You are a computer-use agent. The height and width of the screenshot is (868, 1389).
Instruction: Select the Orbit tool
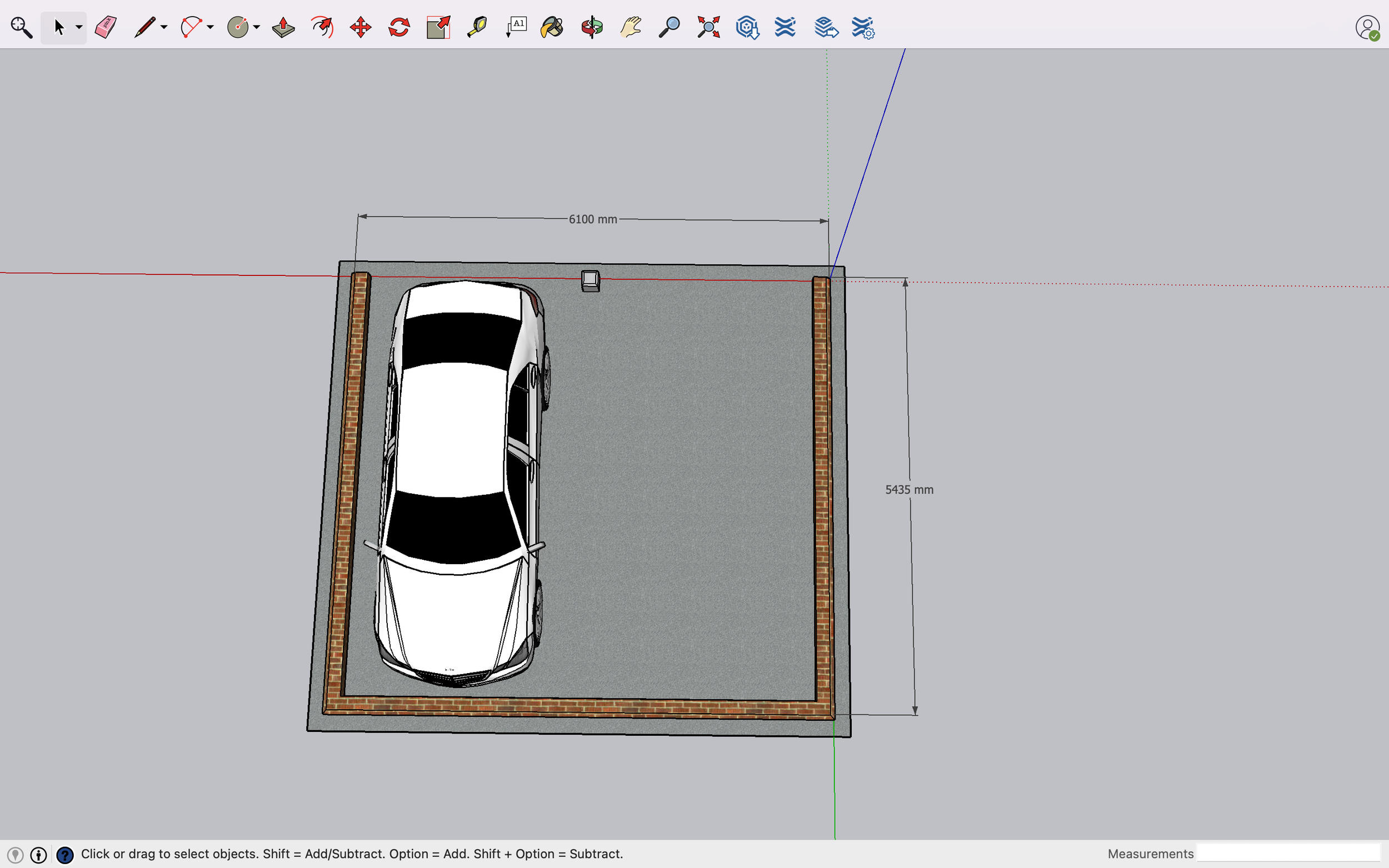(592, 27)
